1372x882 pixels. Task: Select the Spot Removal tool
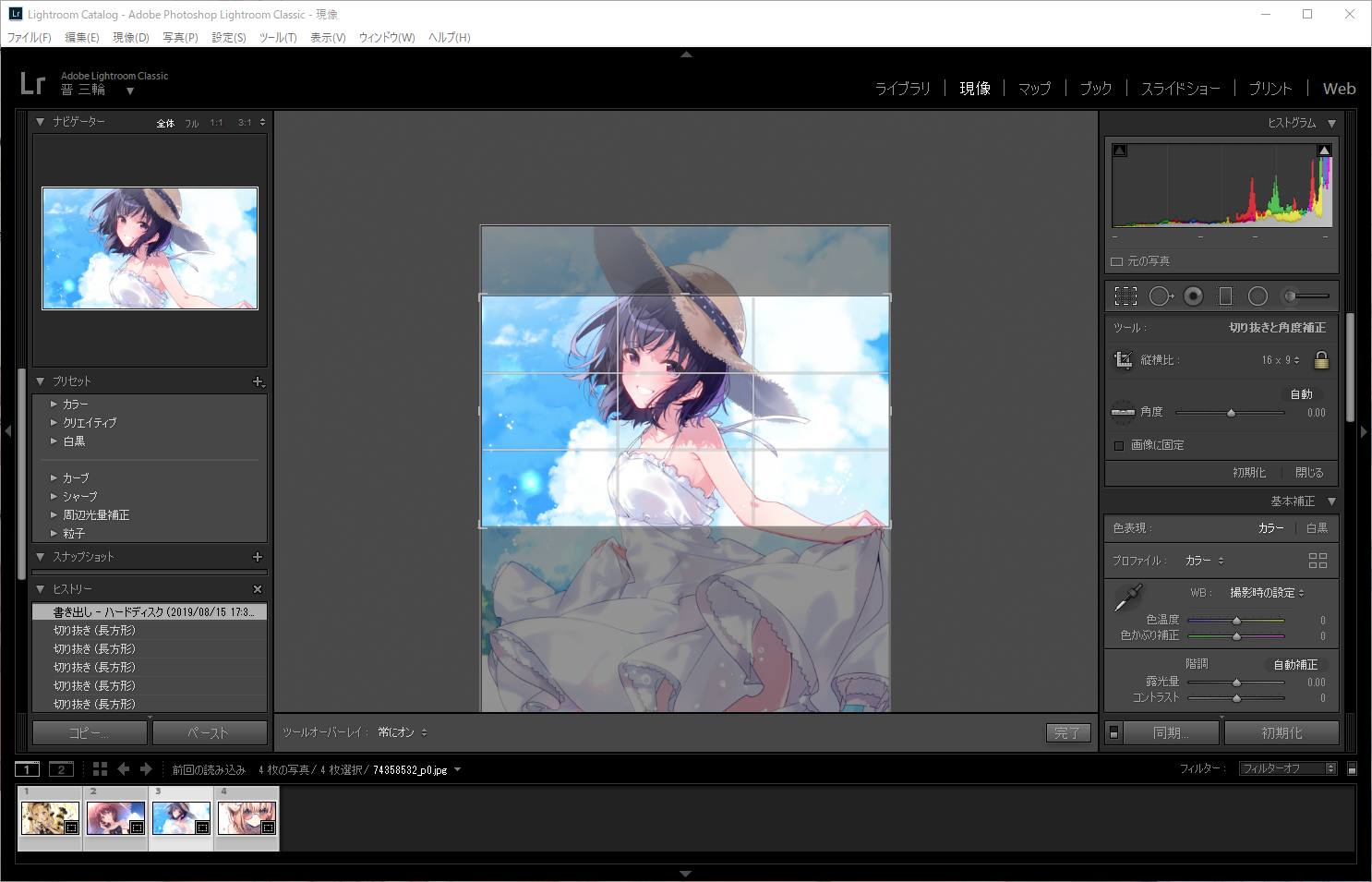point(1161,296)
